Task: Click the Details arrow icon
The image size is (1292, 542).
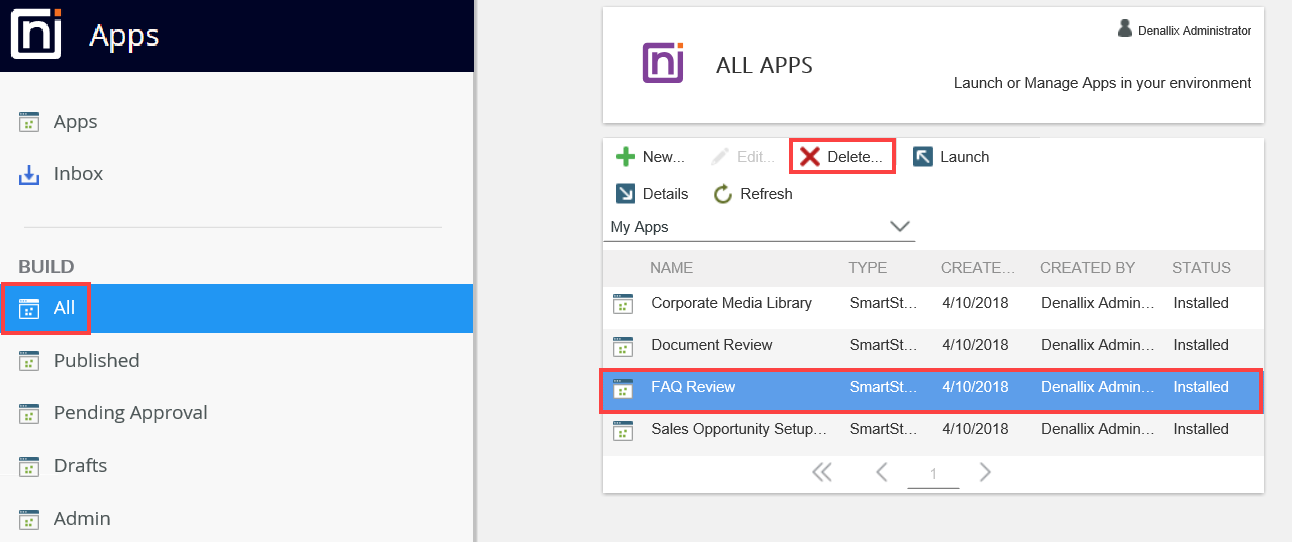Action: (625, 194)
